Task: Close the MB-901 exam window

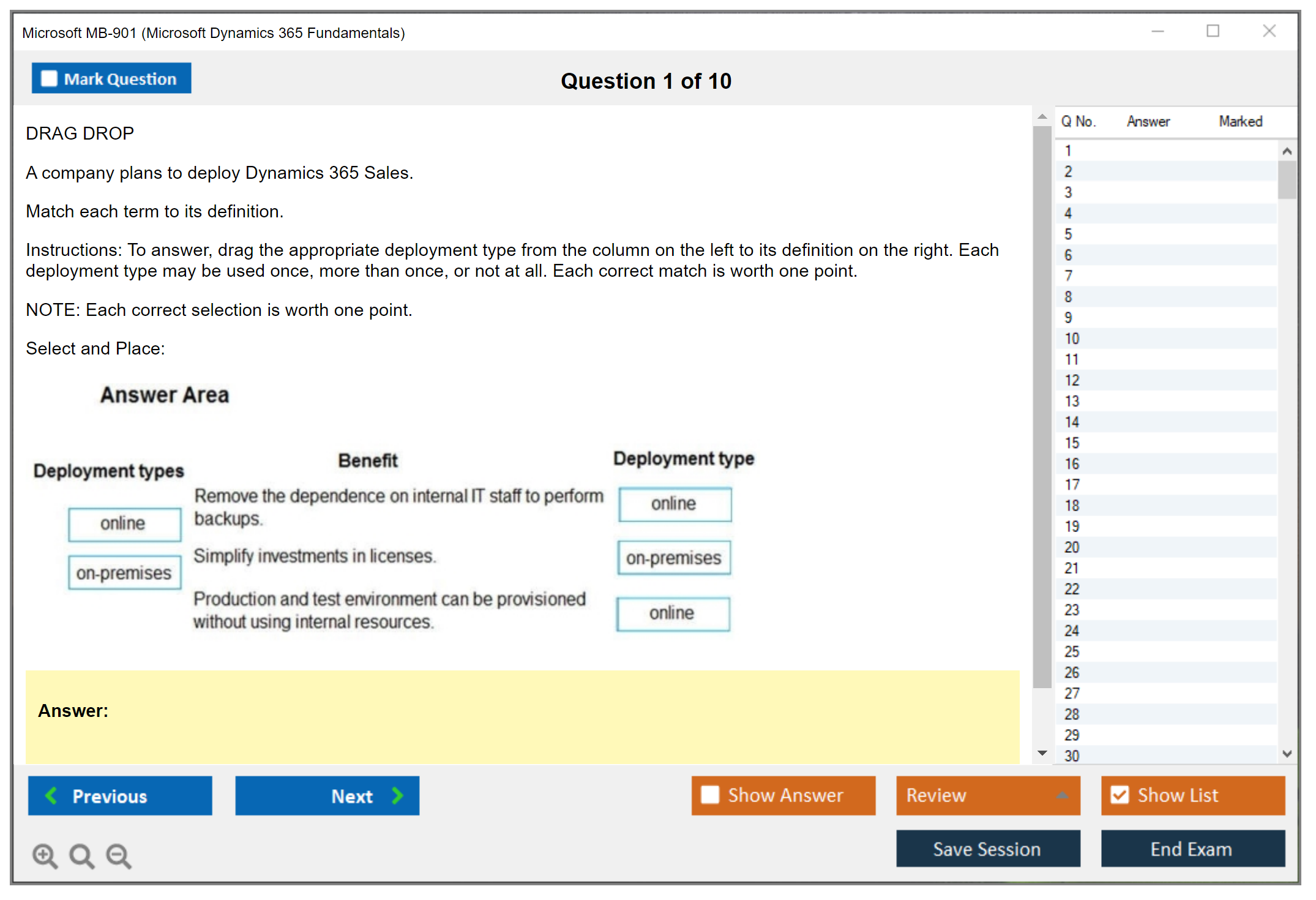Action: tap(1269, 31)
